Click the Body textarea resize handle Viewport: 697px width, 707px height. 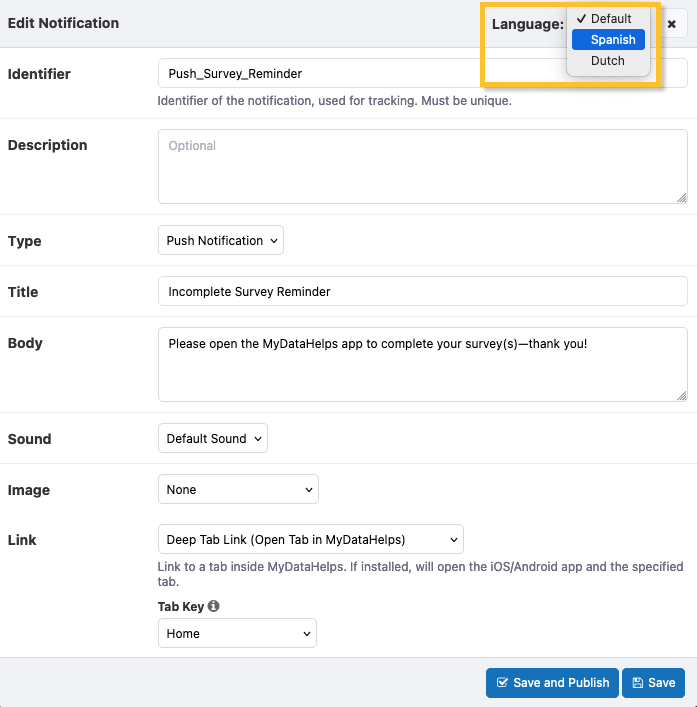click(x=681, y=395)
